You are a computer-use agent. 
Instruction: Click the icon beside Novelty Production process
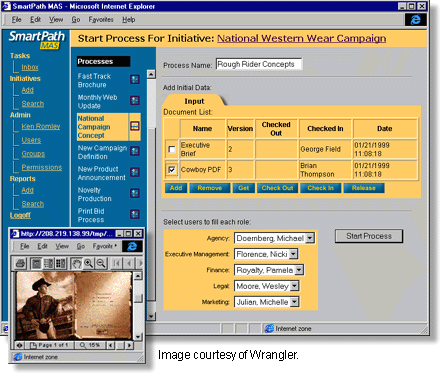135,193
